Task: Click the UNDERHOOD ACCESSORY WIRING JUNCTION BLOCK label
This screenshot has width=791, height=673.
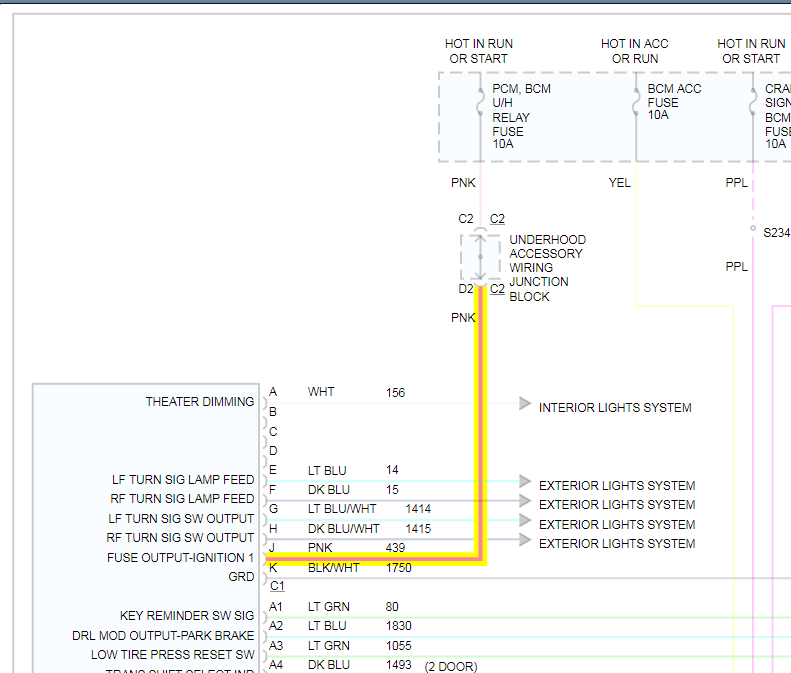Action: [547, 268]
